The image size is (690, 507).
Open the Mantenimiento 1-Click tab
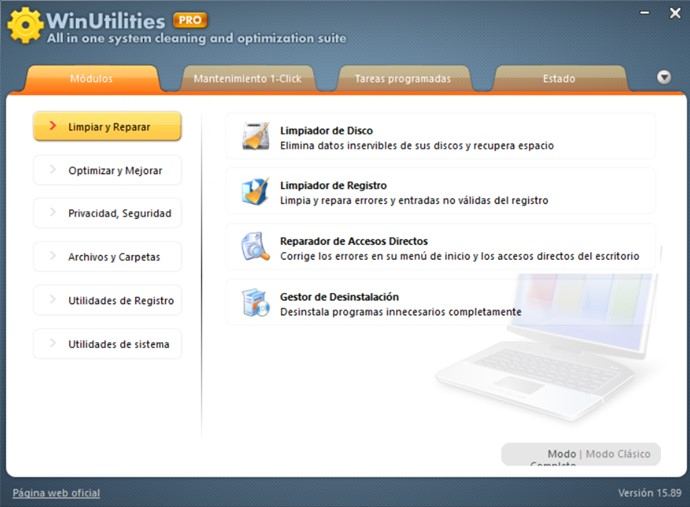click(248, 78)
